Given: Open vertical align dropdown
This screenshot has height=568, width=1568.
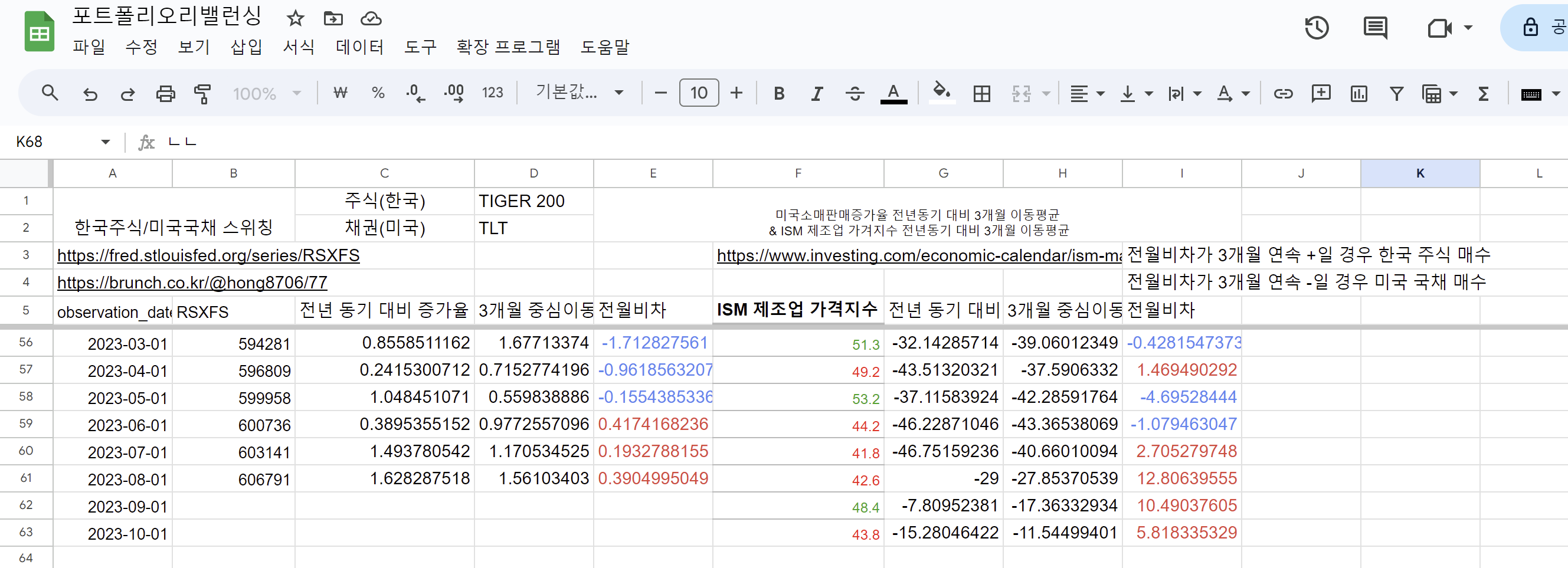Looking at the screenshot, I should tap(1136, 94).
